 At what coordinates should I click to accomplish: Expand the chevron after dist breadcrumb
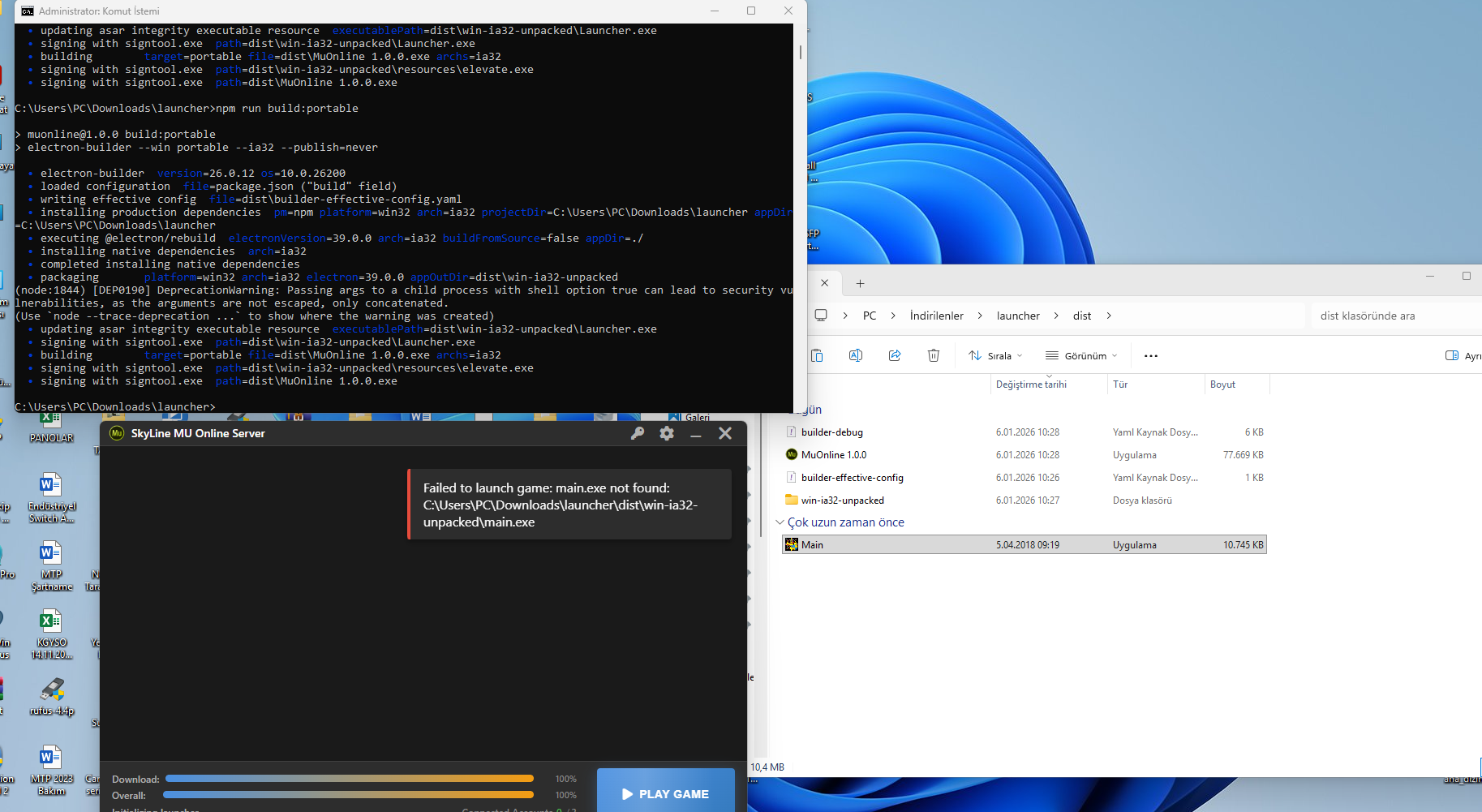coord(1109,316)
